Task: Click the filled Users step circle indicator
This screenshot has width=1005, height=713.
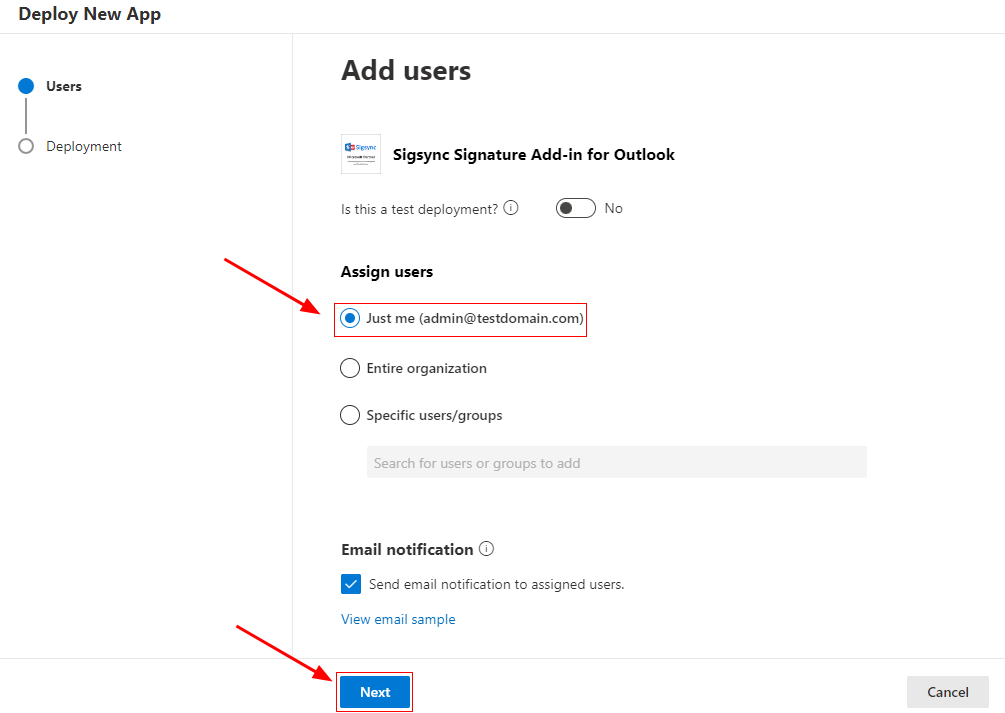Action: tap(26, 87)
